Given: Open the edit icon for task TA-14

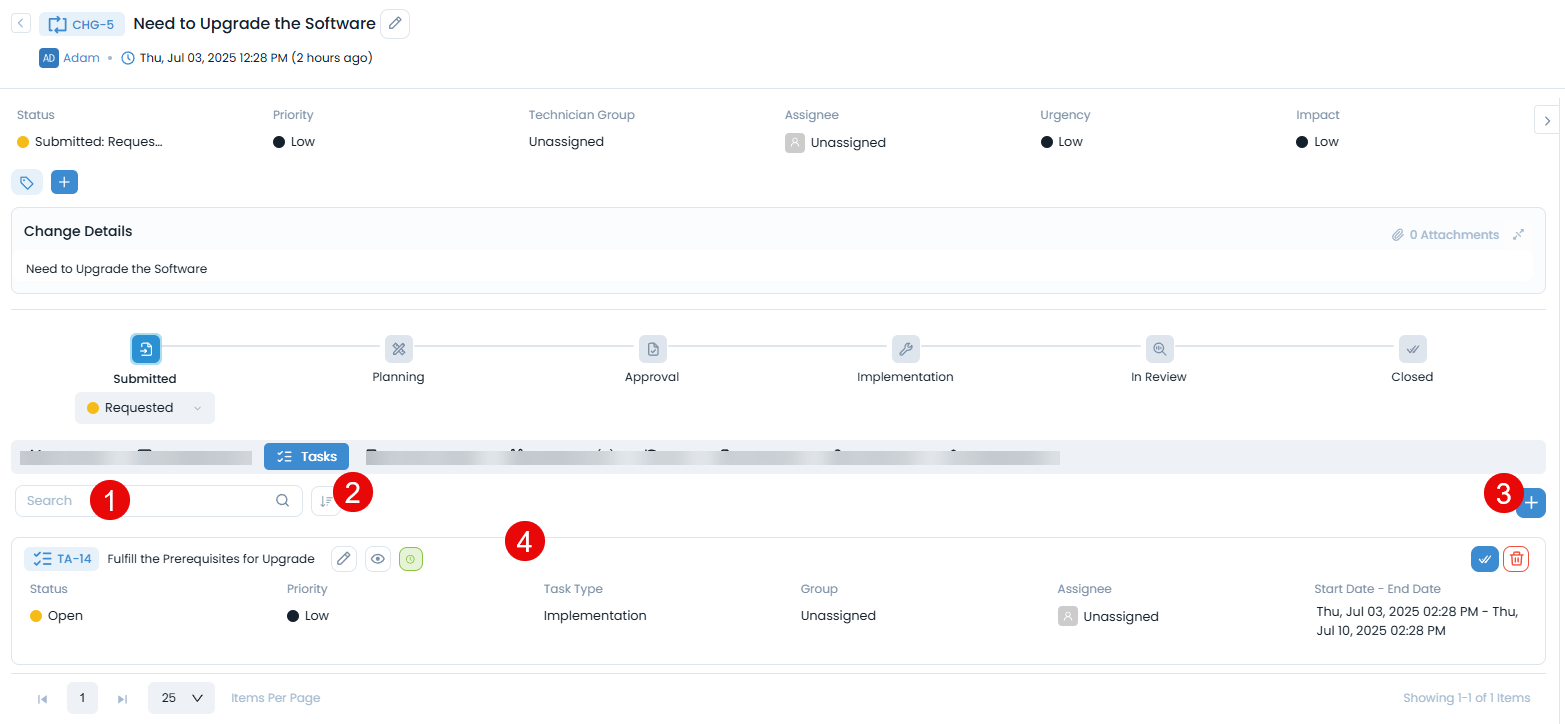Looking at the screenshot, I should (343, 558).
